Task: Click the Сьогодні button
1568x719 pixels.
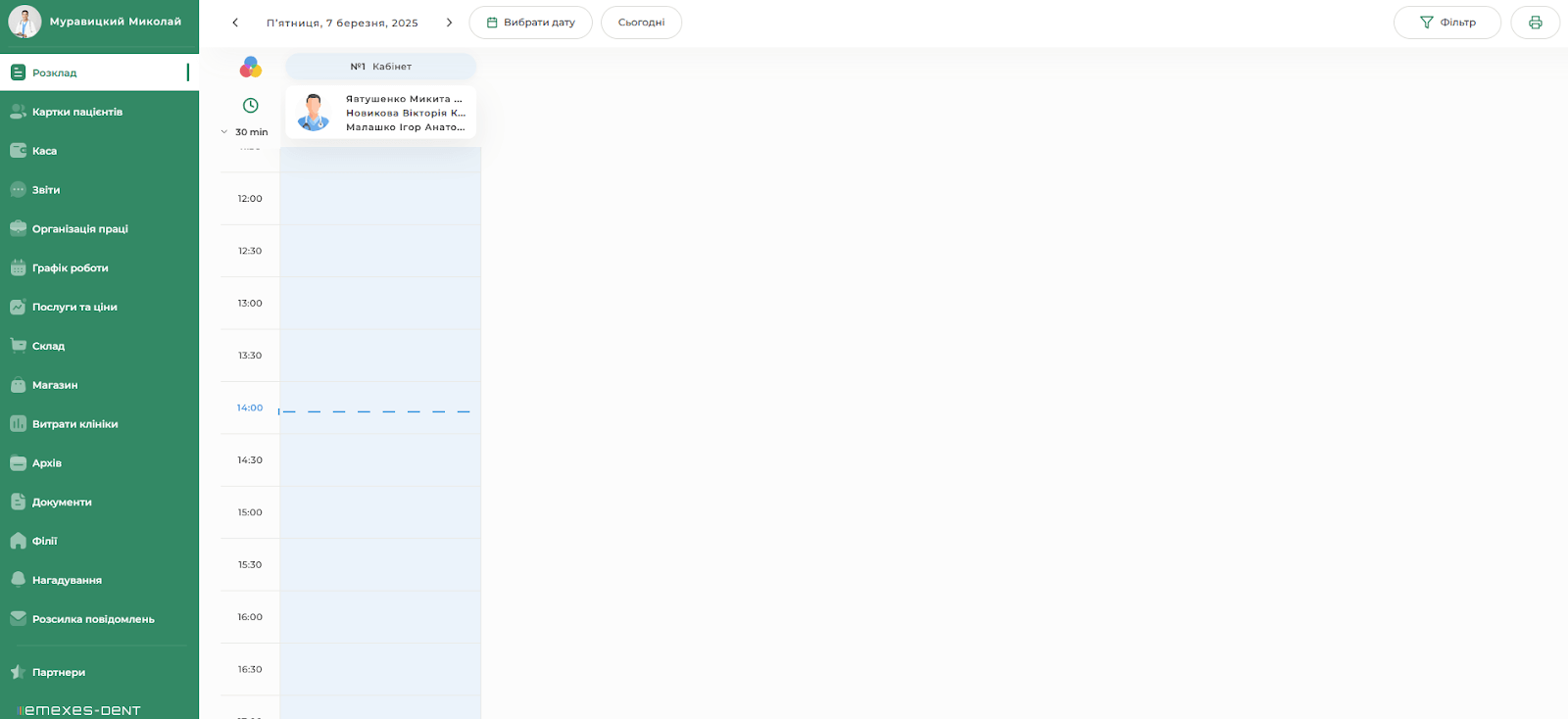Action: tap(641, 23)
